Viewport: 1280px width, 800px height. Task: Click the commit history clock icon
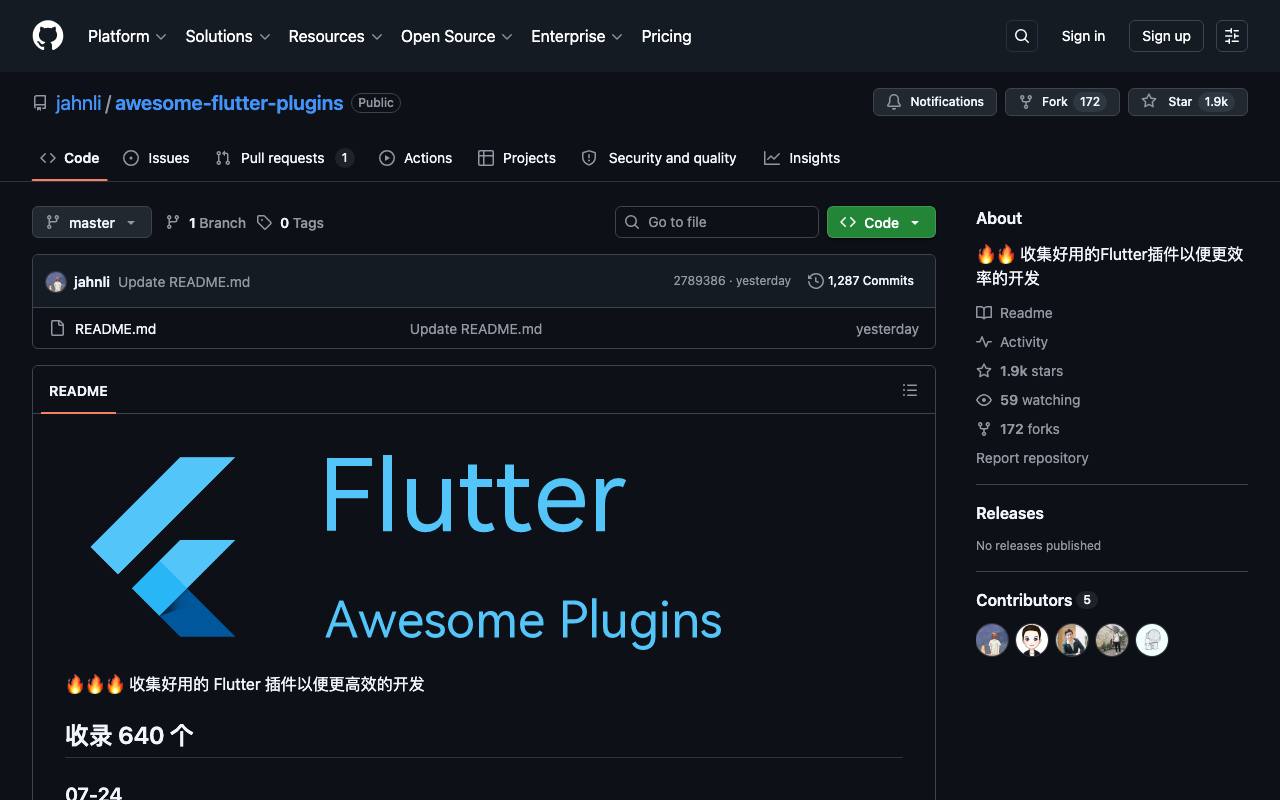coord(816,281)
